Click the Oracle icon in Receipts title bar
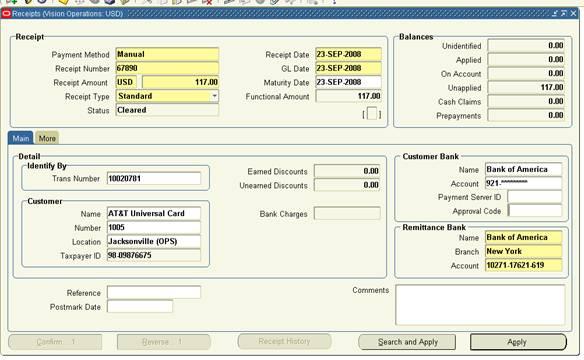584x360 pixels. (x=6, y=14)
